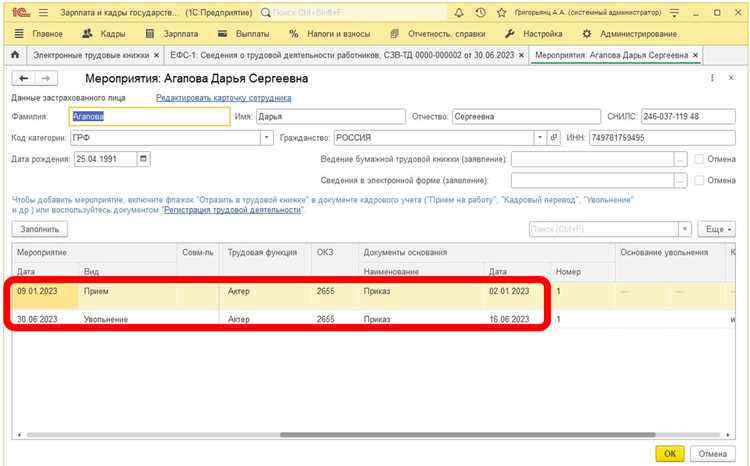Click the back arrow navigation button

(23, 78)
